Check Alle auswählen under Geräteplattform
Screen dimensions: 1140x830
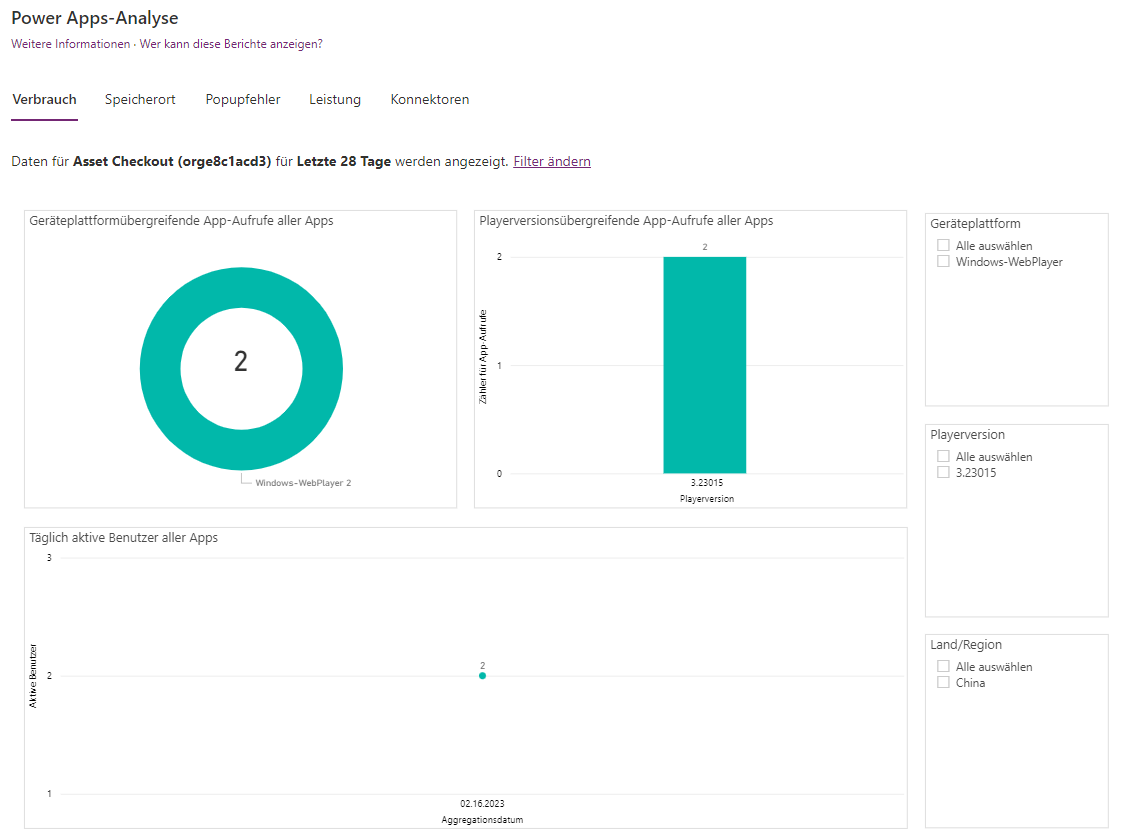tap(943, 246)
